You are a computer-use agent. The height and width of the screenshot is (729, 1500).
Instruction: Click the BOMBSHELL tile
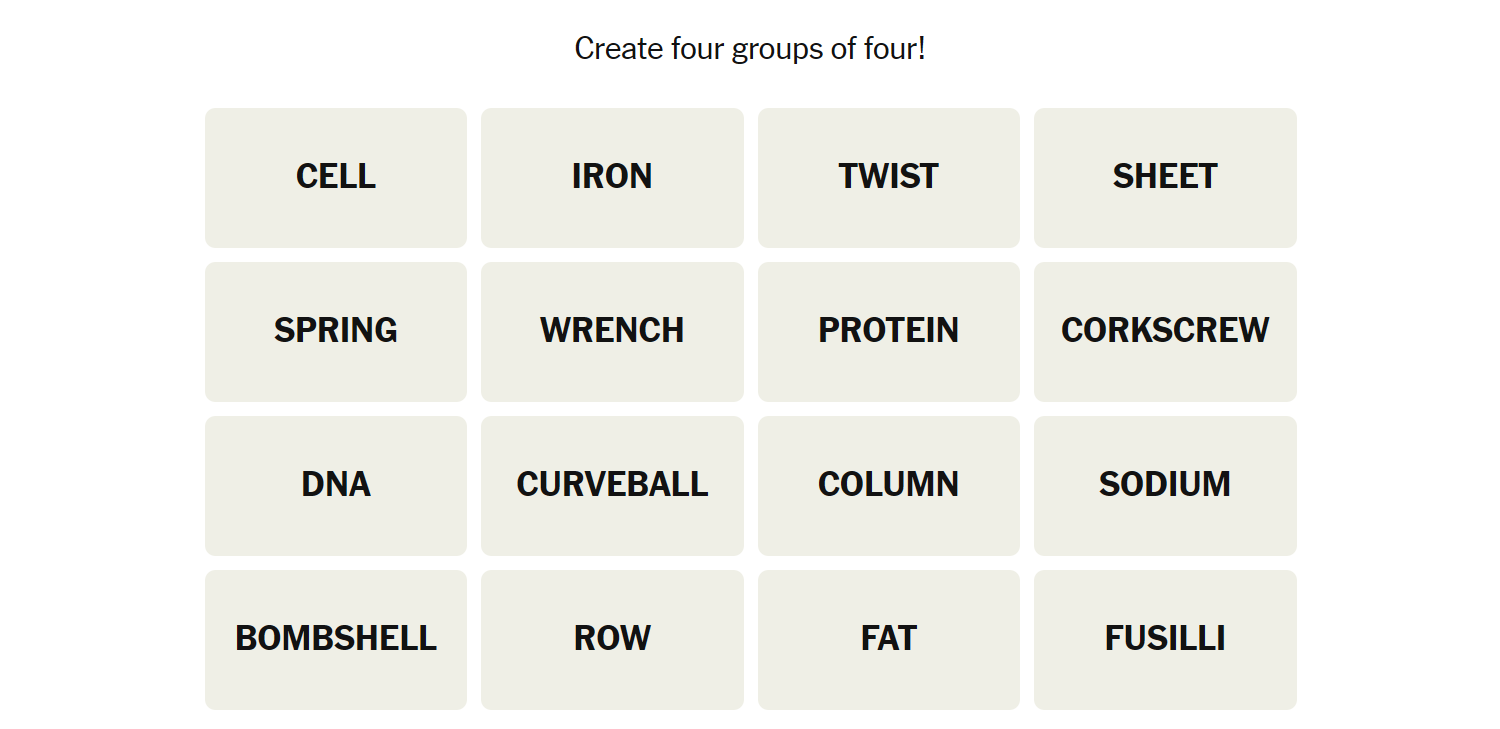point(336,639)
